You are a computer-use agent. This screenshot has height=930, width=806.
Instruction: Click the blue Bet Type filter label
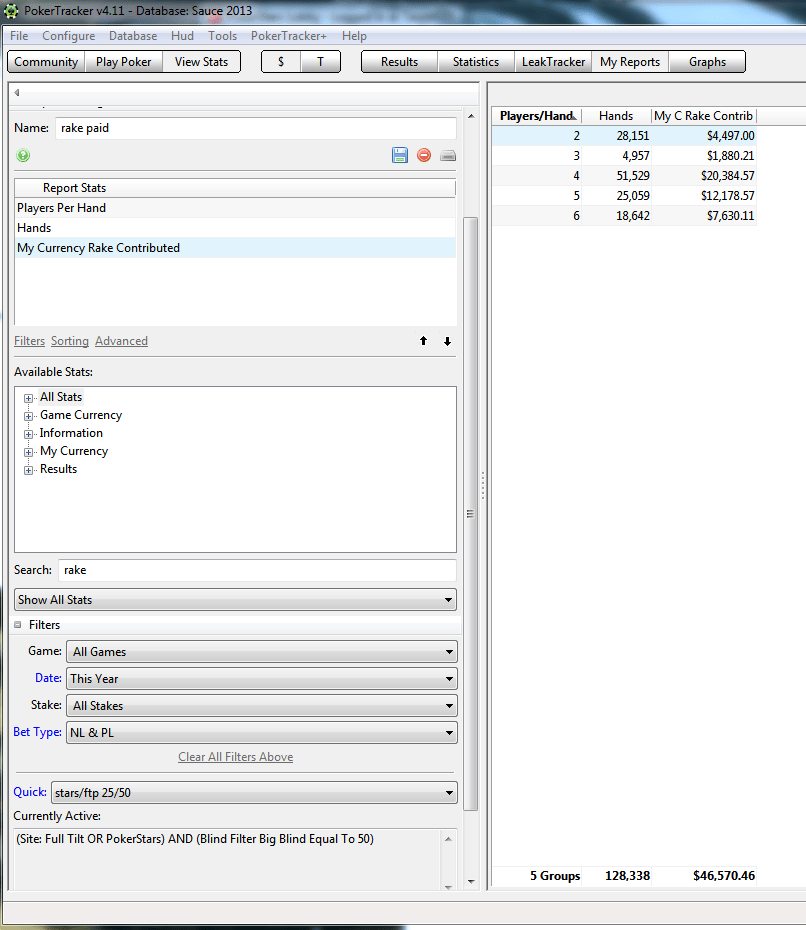pos(37,732)
